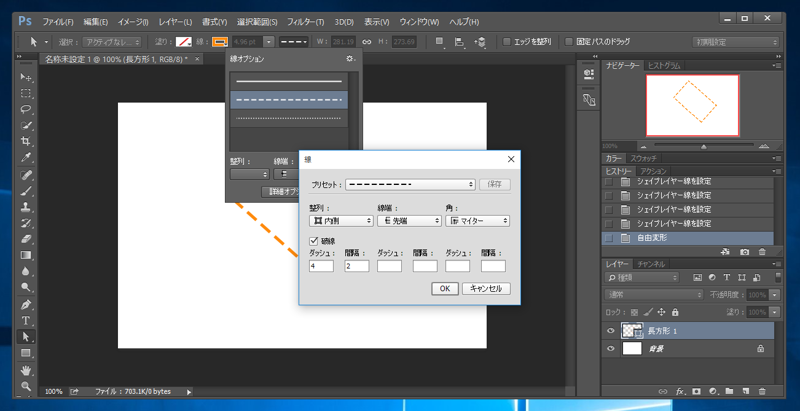Toggle history brush source for 自由変形
This screenshot has width=800, height=411.
click(x=608, y=238)
